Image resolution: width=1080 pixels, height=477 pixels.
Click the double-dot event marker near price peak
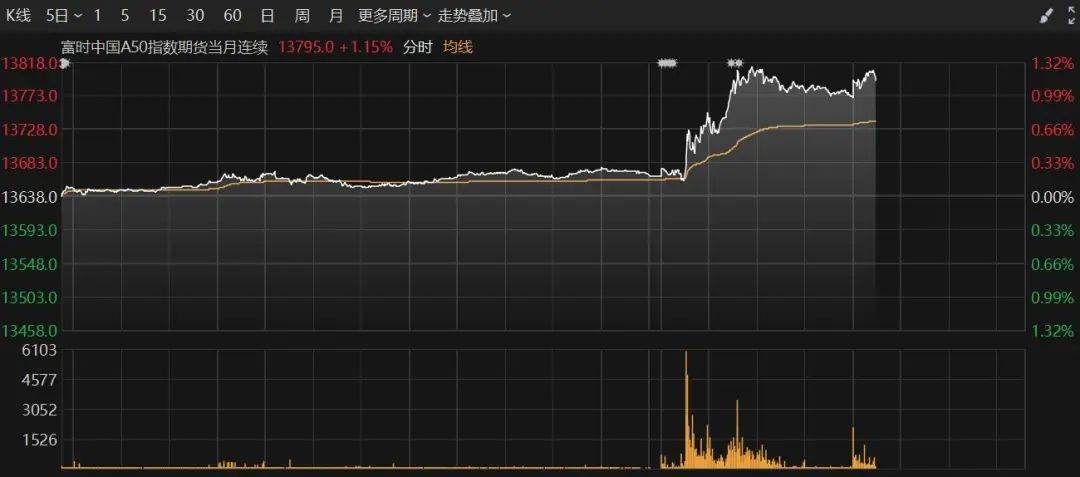click(x=735, y=63)
